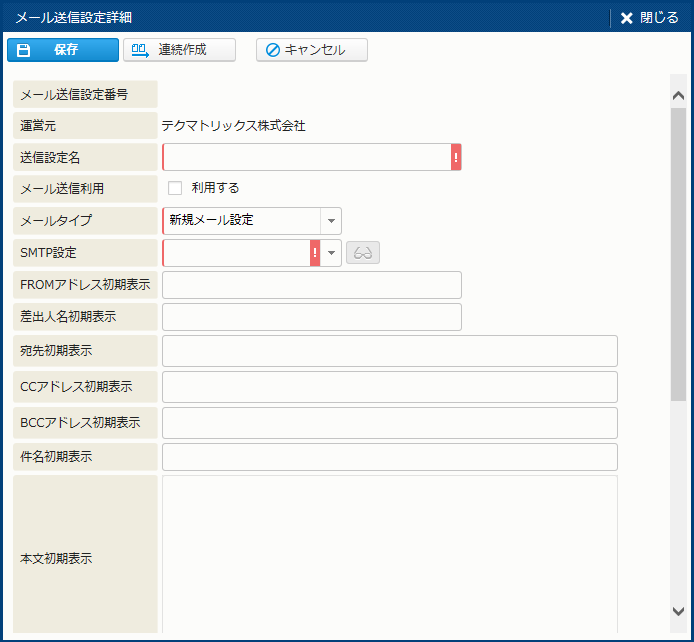
Task: Click inside the 本文初期表示 text area
Action: coord(389,555)
